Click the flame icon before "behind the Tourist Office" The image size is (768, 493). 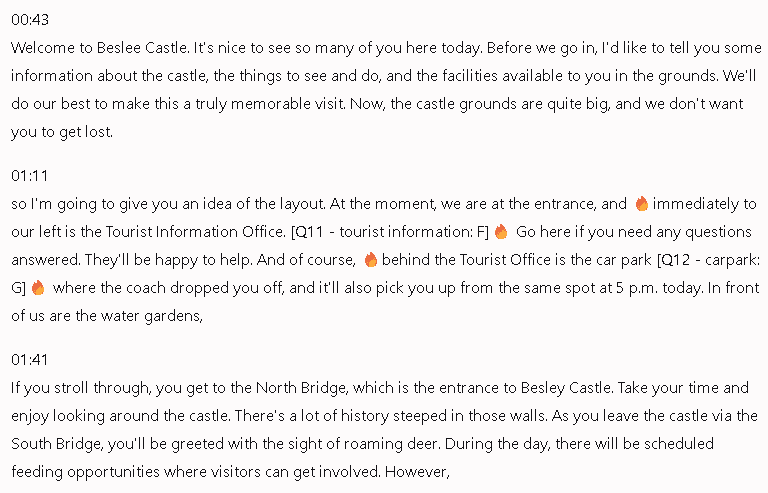tap(370, 260)
